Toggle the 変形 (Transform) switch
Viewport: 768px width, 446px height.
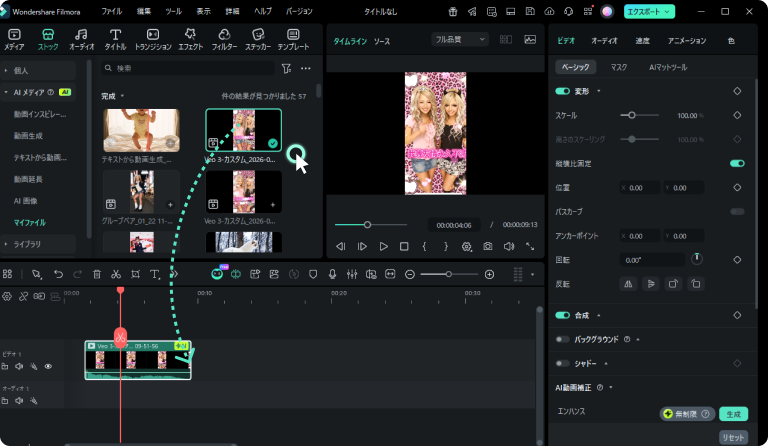[562, 91]
